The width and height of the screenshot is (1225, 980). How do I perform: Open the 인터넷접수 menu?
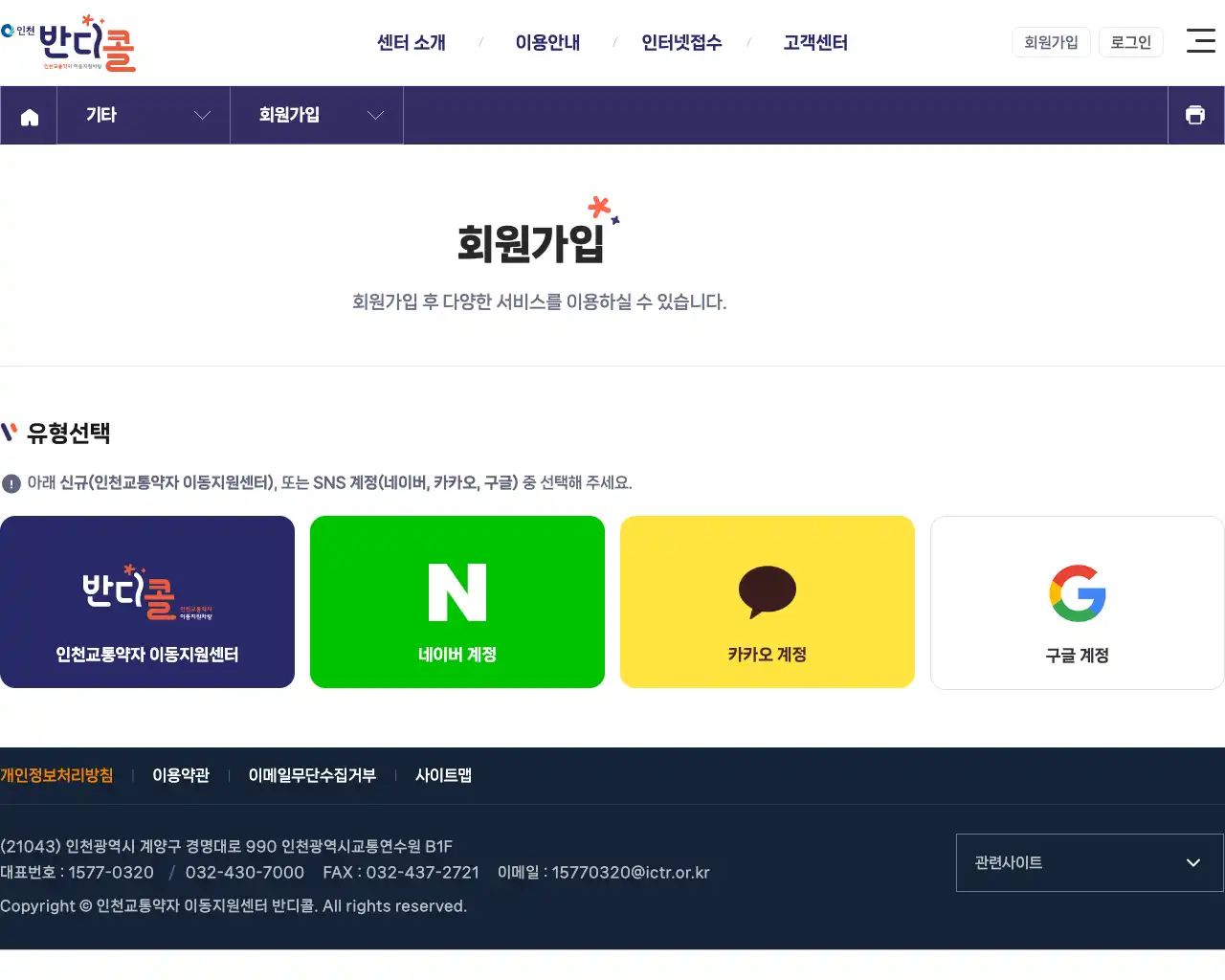(681, 42)
